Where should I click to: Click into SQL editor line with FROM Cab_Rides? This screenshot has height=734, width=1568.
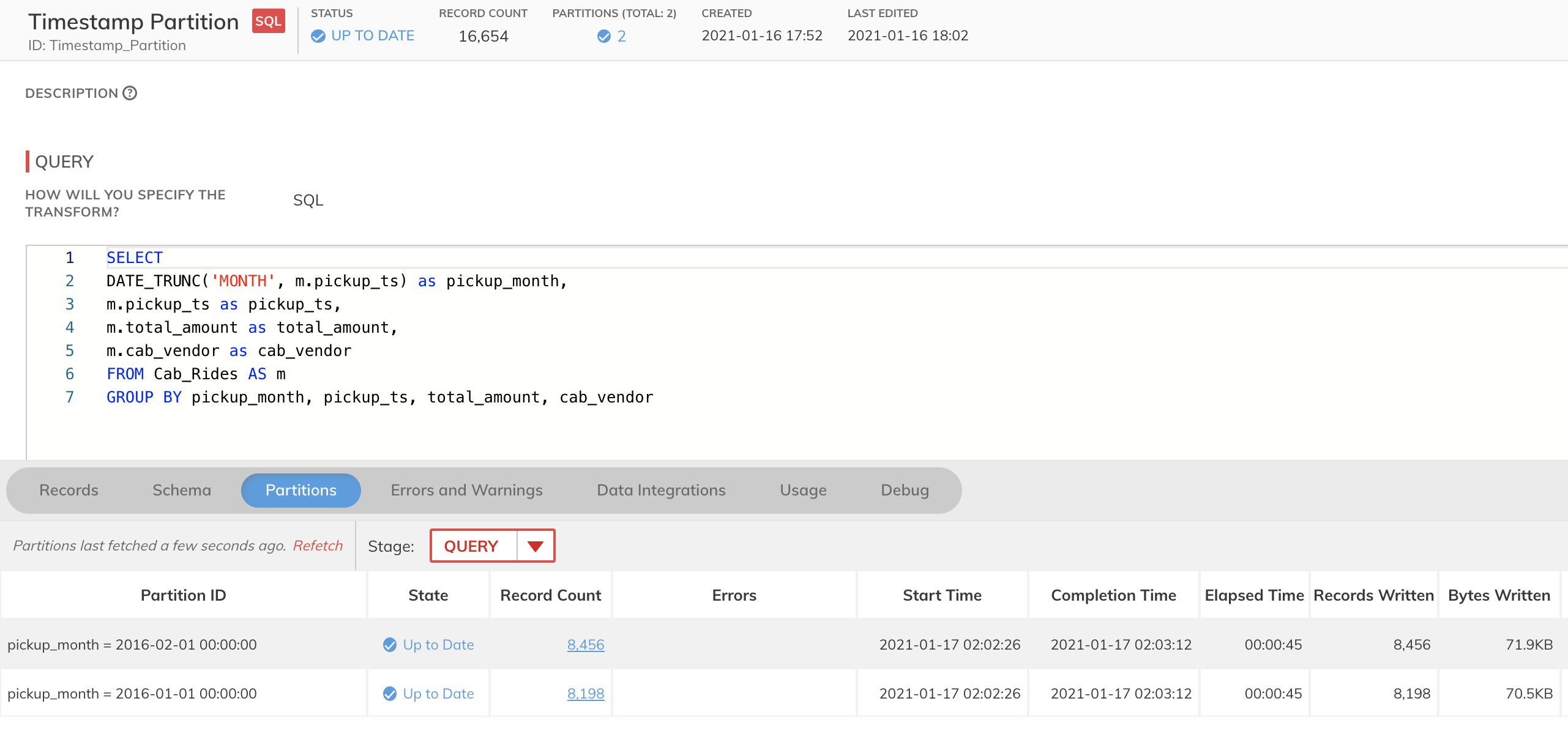[x=196, y=374]
